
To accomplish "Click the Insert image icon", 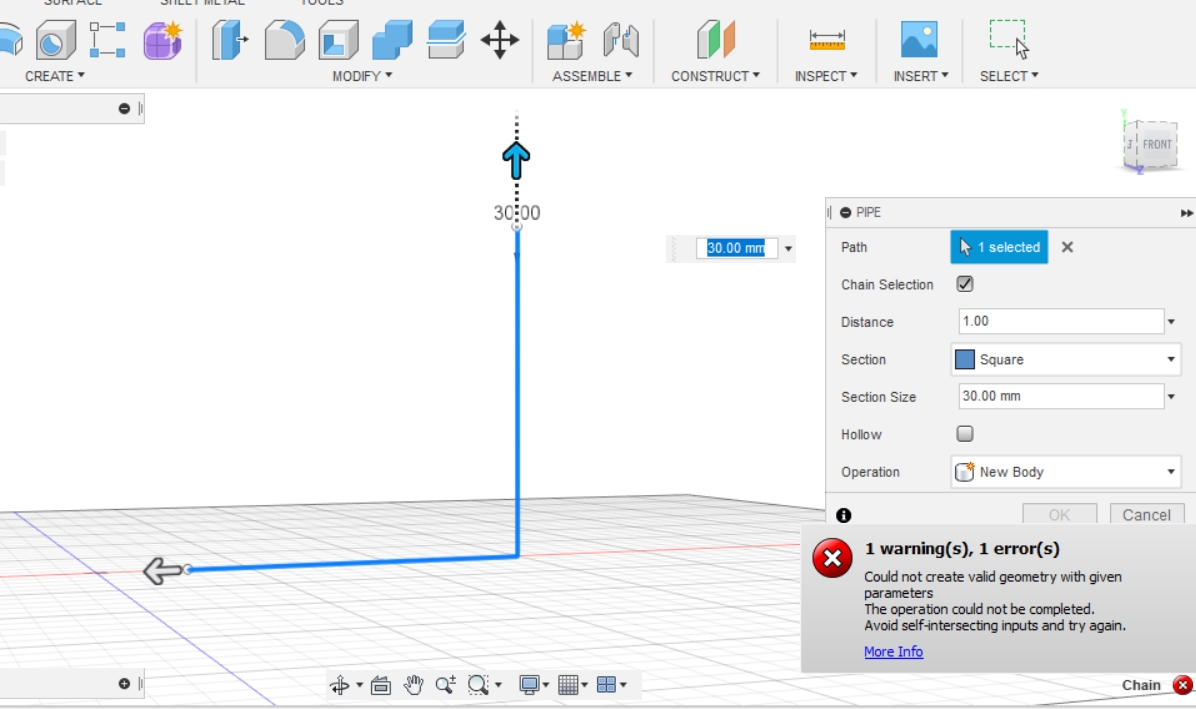I will pyautogui.click(x=919, y=40).
